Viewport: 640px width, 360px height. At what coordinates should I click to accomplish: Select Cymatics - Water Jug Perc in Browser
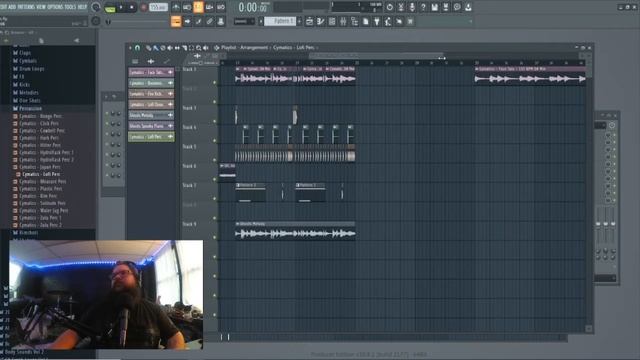44,211
